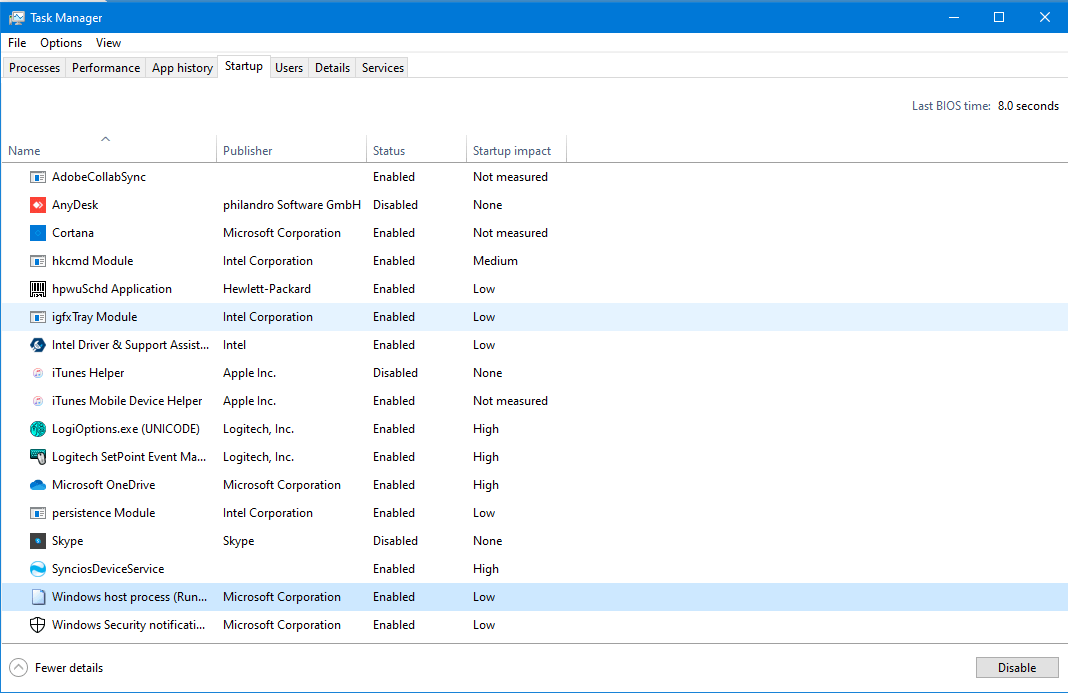Click the Skype icon in list
This screenshot has width=1068, height=693.
pos(38,541)
